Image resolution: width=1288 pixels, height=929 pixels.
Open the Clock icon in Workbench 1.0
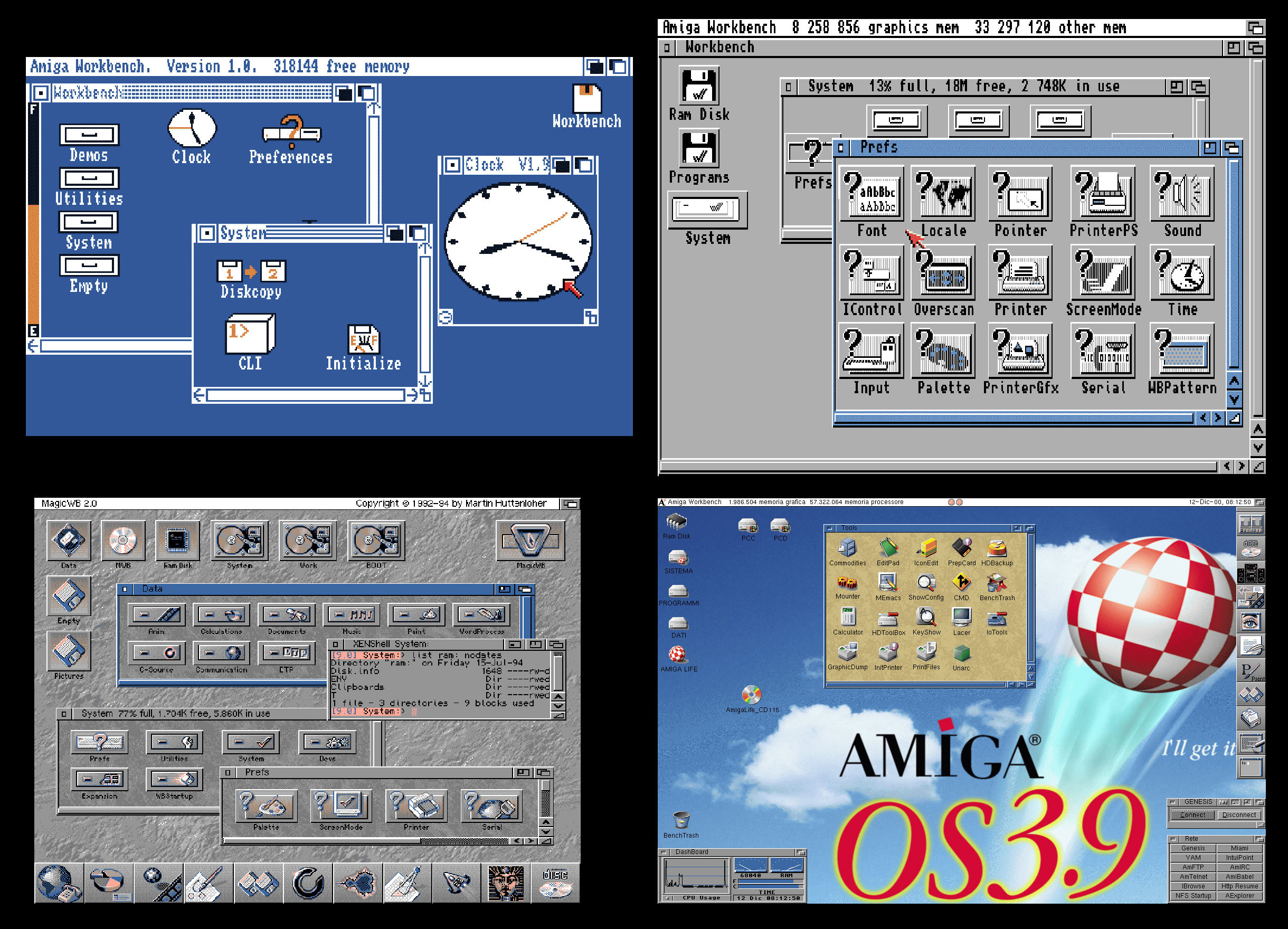192,129
